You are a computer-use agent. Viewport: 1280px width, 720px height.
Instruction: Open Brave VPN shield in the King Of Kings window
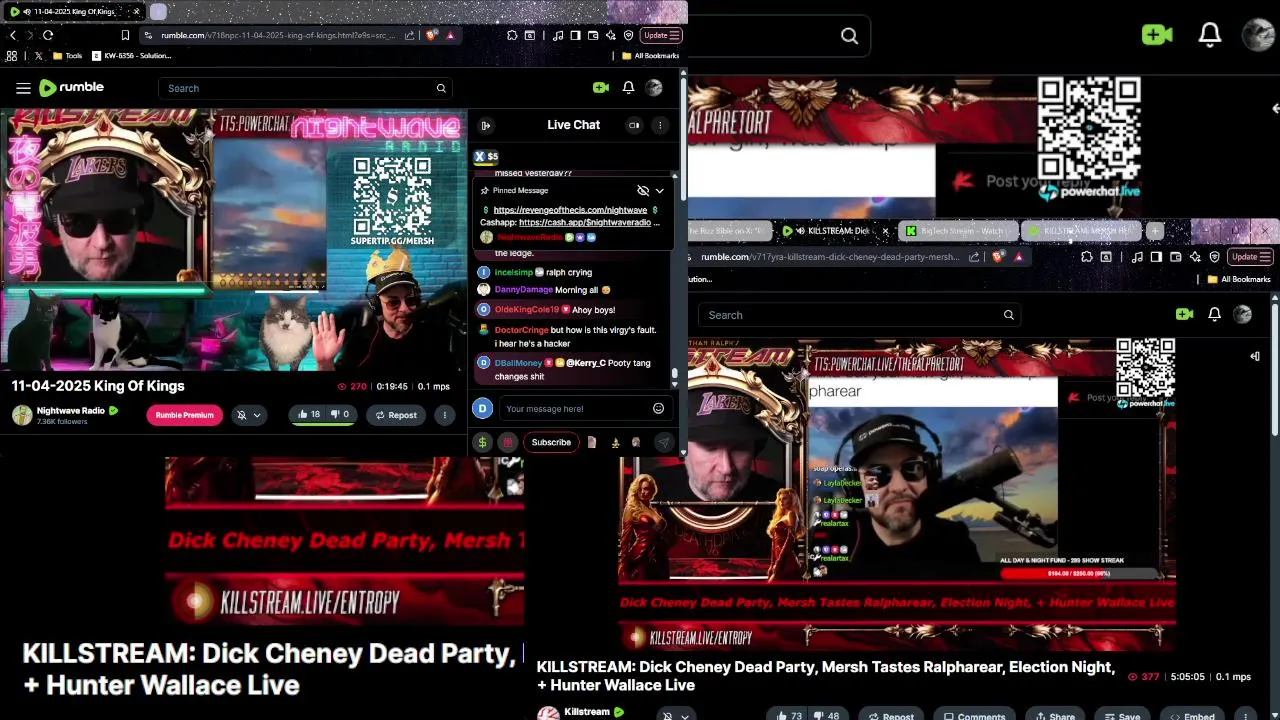pyautogui.click(x=628, y=35)
